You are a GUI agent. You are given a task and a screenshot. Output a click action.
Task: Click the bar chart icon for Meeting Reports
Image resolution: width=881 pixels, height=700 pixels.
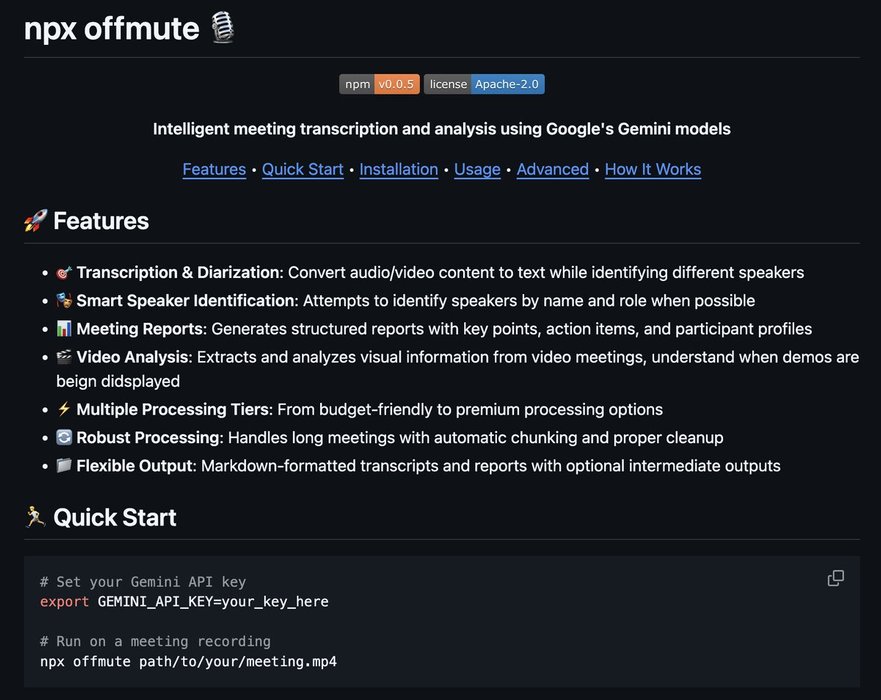point(64,329)
